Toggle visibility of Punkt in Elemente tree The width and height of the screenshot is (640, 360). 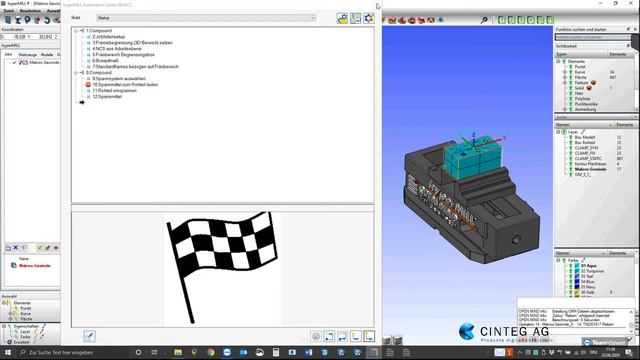(571, 67)
